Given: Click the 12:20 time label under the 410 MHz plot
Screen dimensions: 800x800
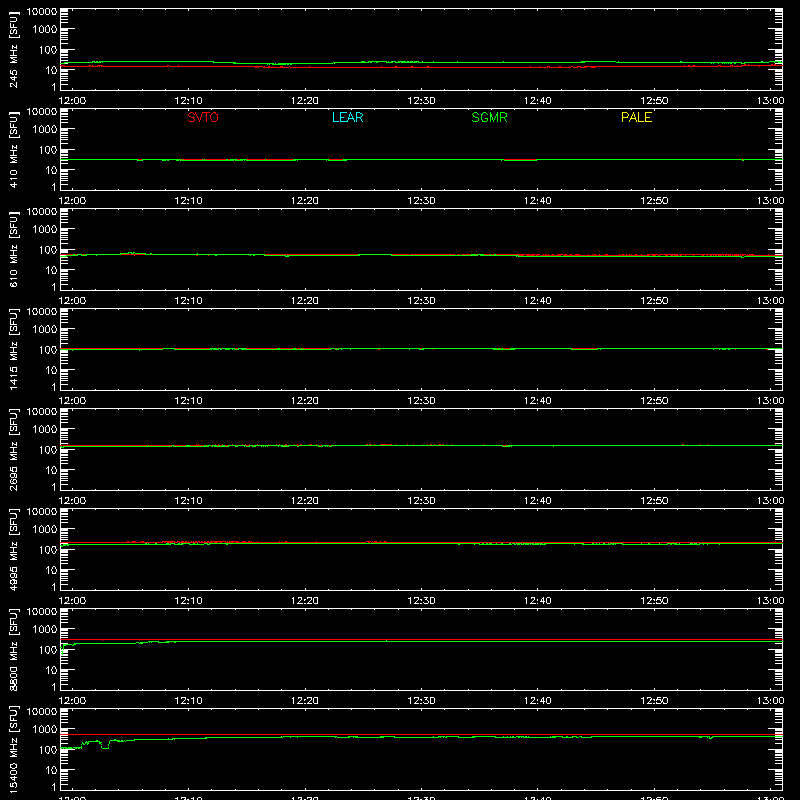Looking at the screenshot, I should pos(305,201).
